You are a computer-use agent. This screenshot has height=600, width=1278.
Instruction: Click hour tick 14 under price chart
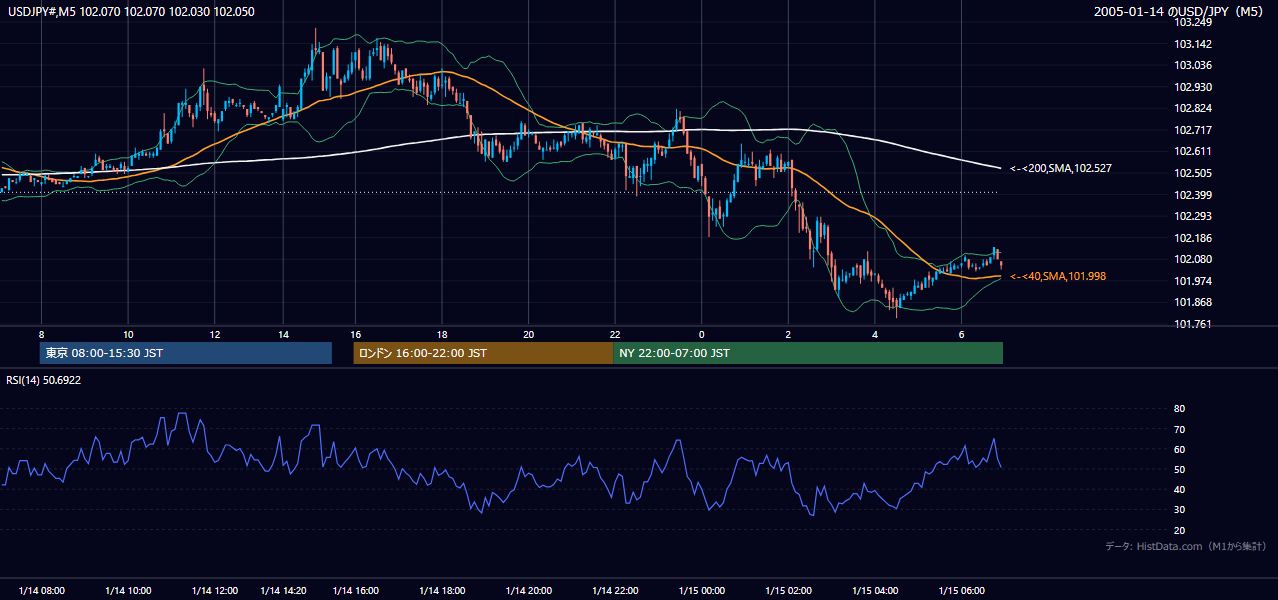283,334
